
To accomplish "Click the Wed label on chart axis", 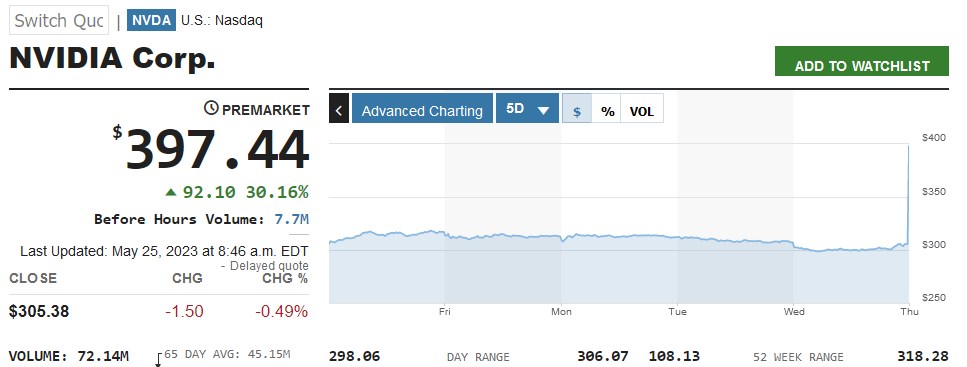I will coord(794,311).
